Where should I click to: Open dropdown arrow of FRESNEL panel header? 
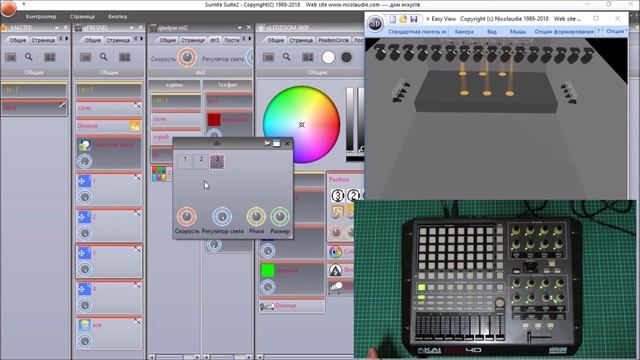tap(131, 28)
